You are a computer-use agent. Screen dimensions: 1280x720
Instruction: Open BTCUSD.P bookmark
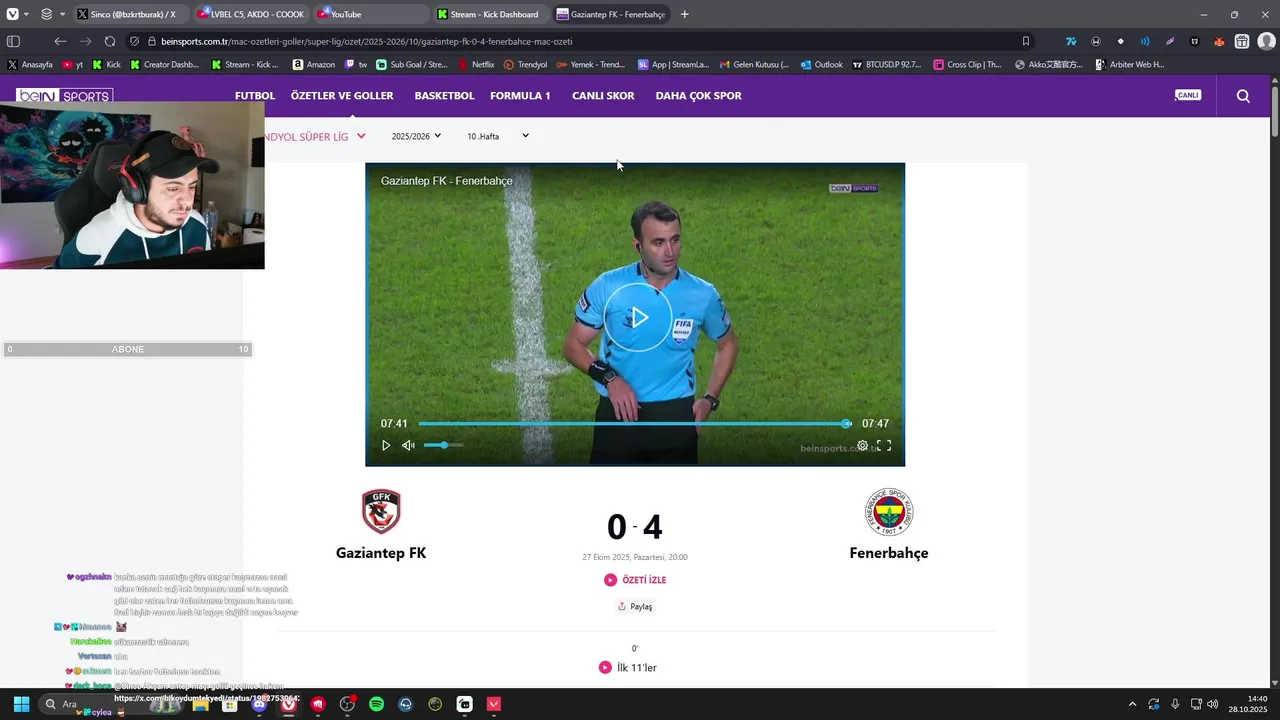point(887,64)
